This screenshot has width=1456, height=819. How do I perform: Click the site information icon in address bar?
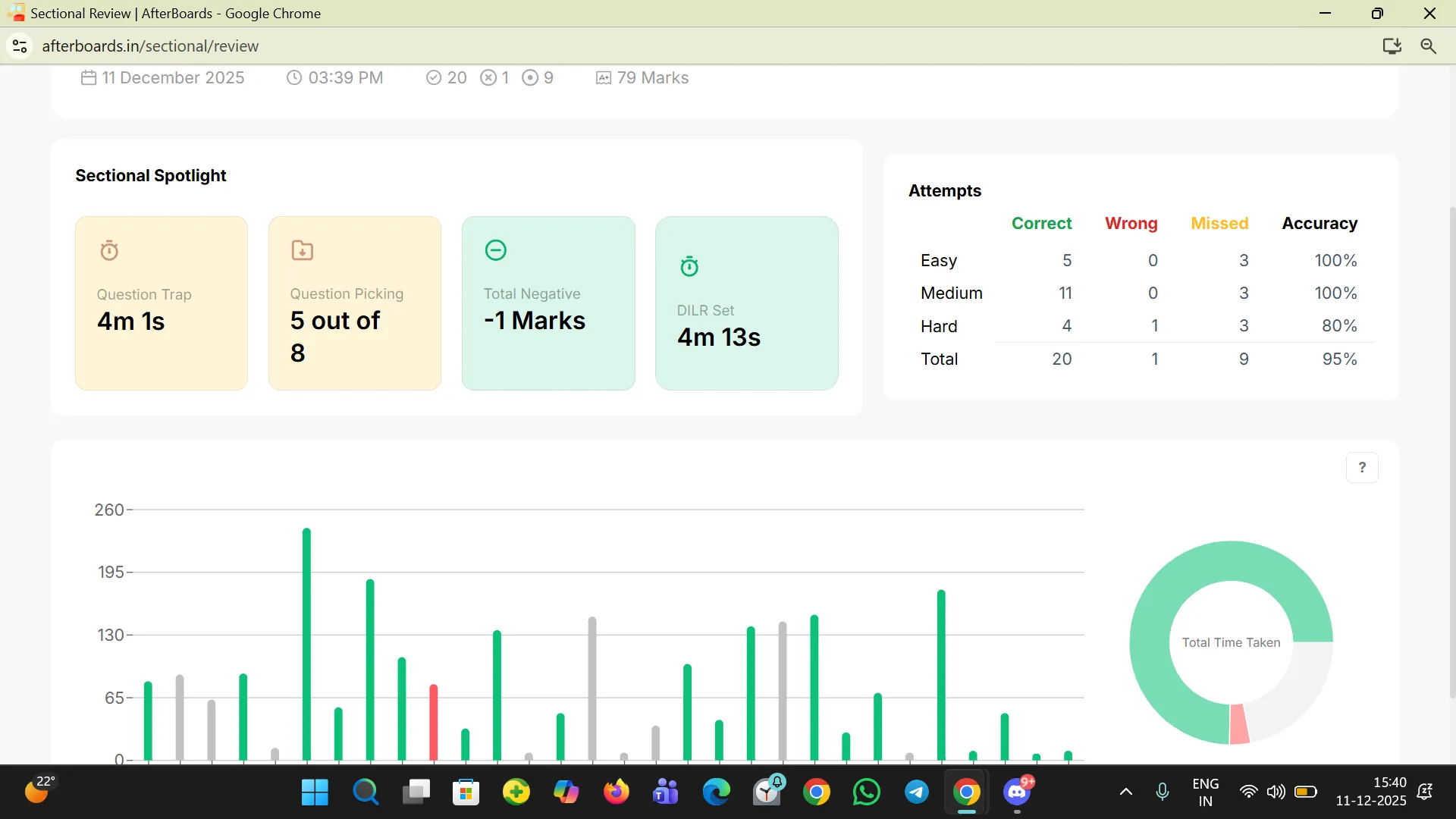click(x=20, y=46)
